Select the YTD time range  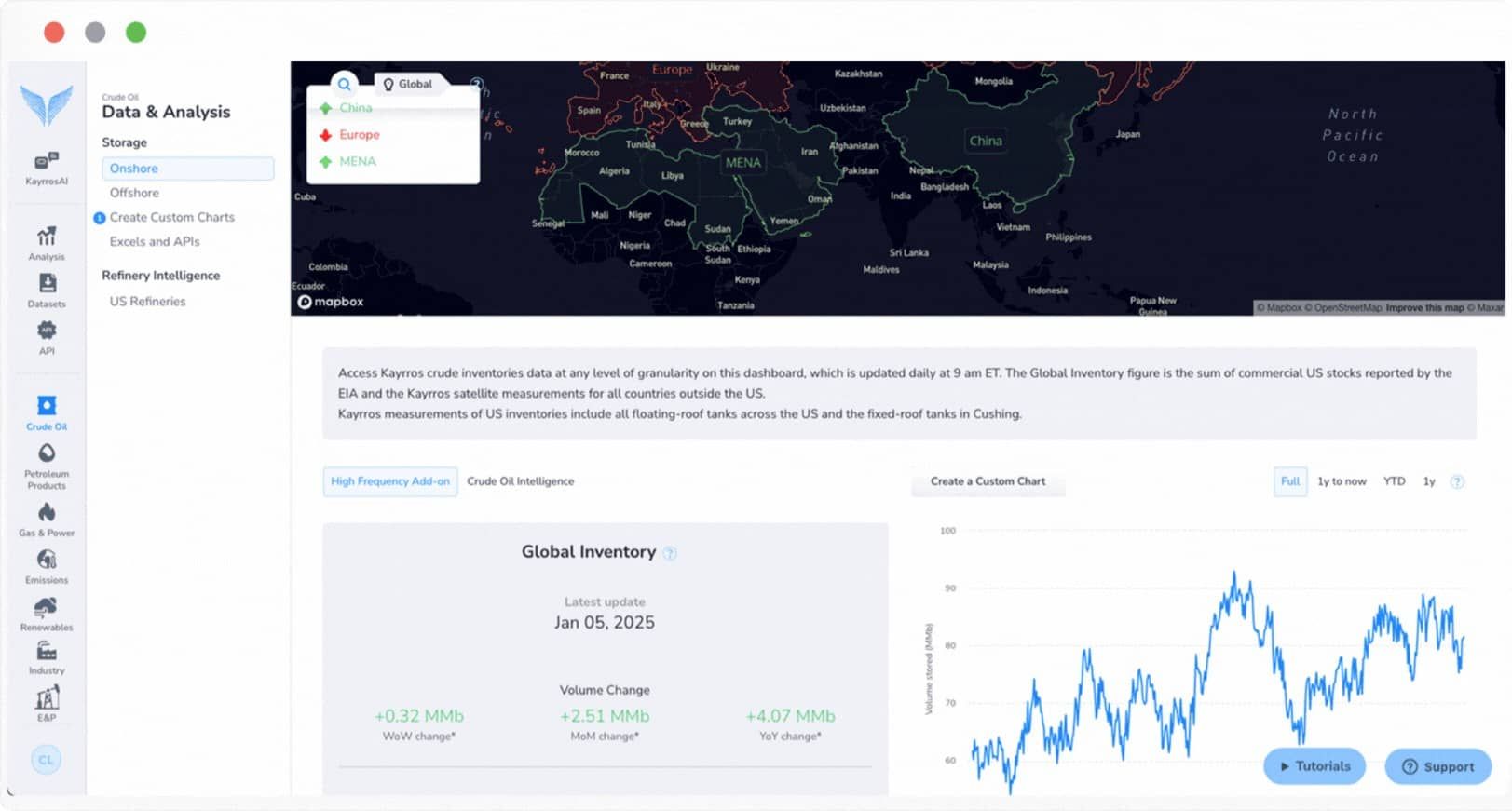click(x=1394, y=481)
